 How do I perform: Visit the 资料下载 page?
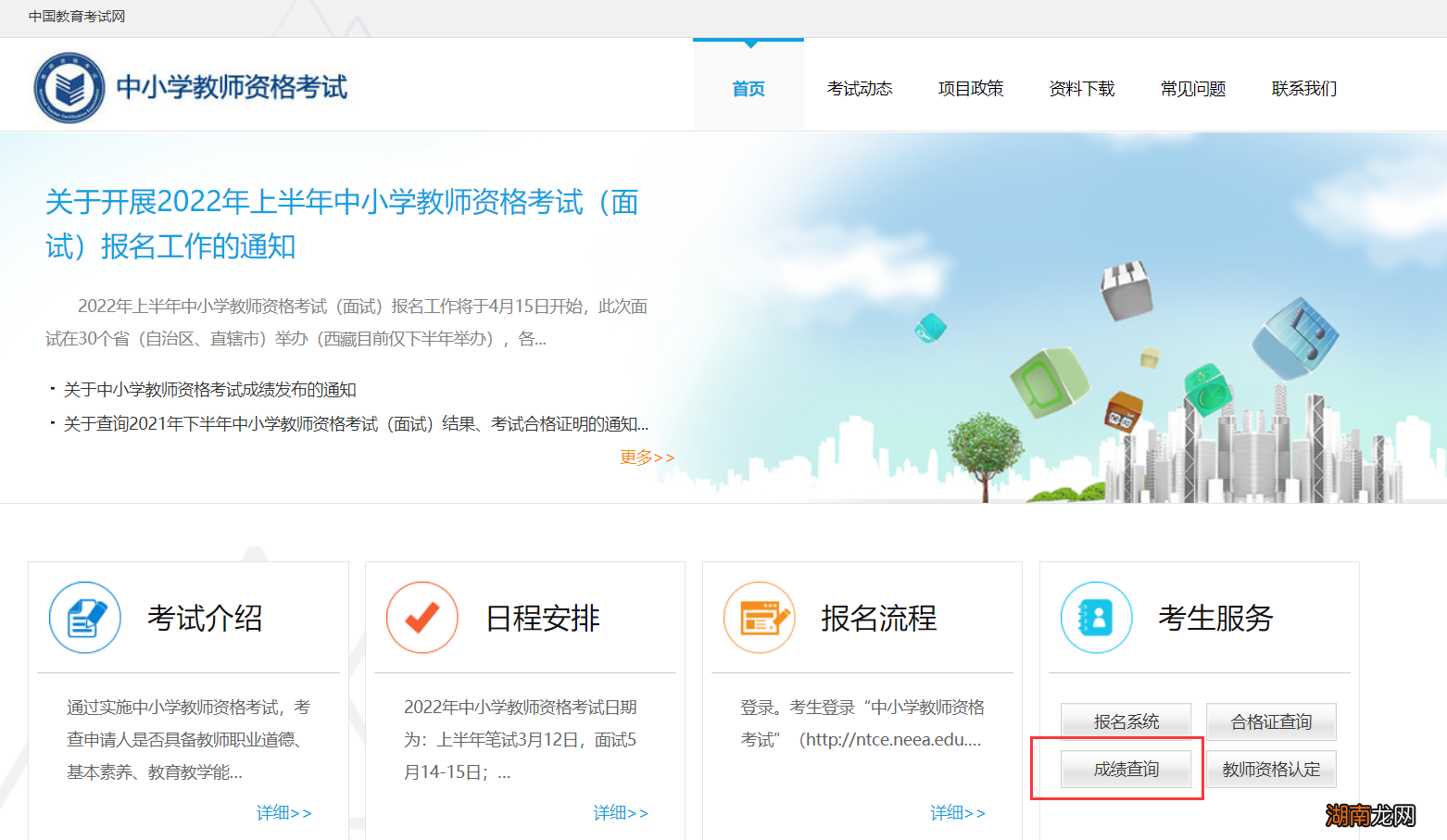coord(1081,88)
